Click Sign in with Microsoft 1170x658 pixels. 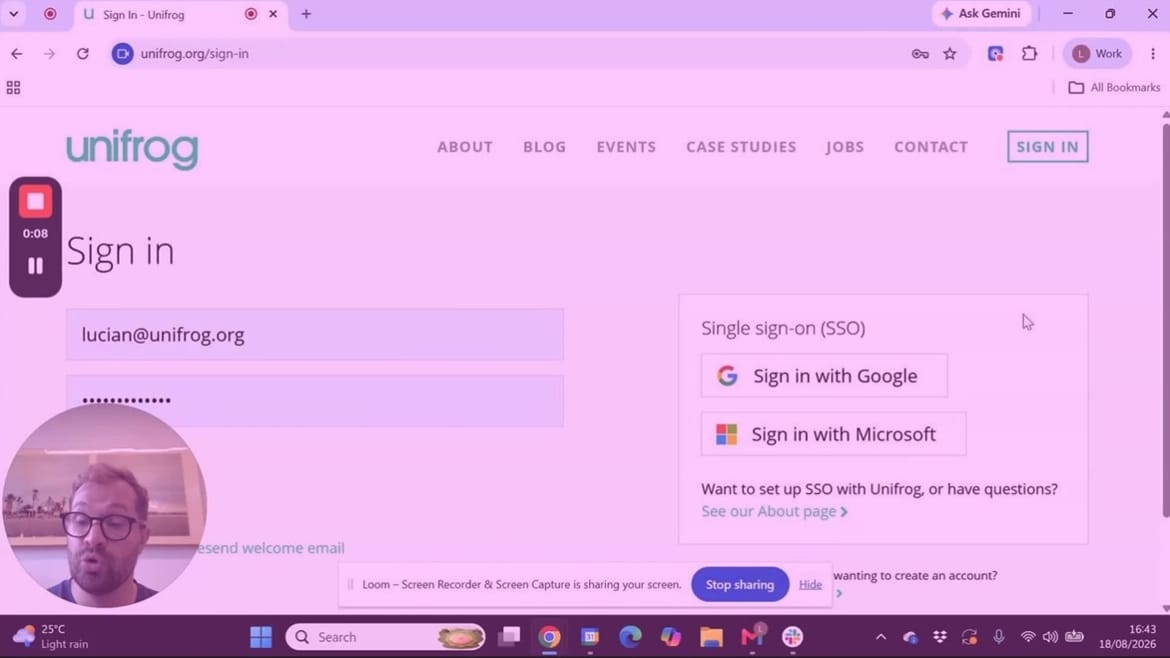click(x=833, y=434)
